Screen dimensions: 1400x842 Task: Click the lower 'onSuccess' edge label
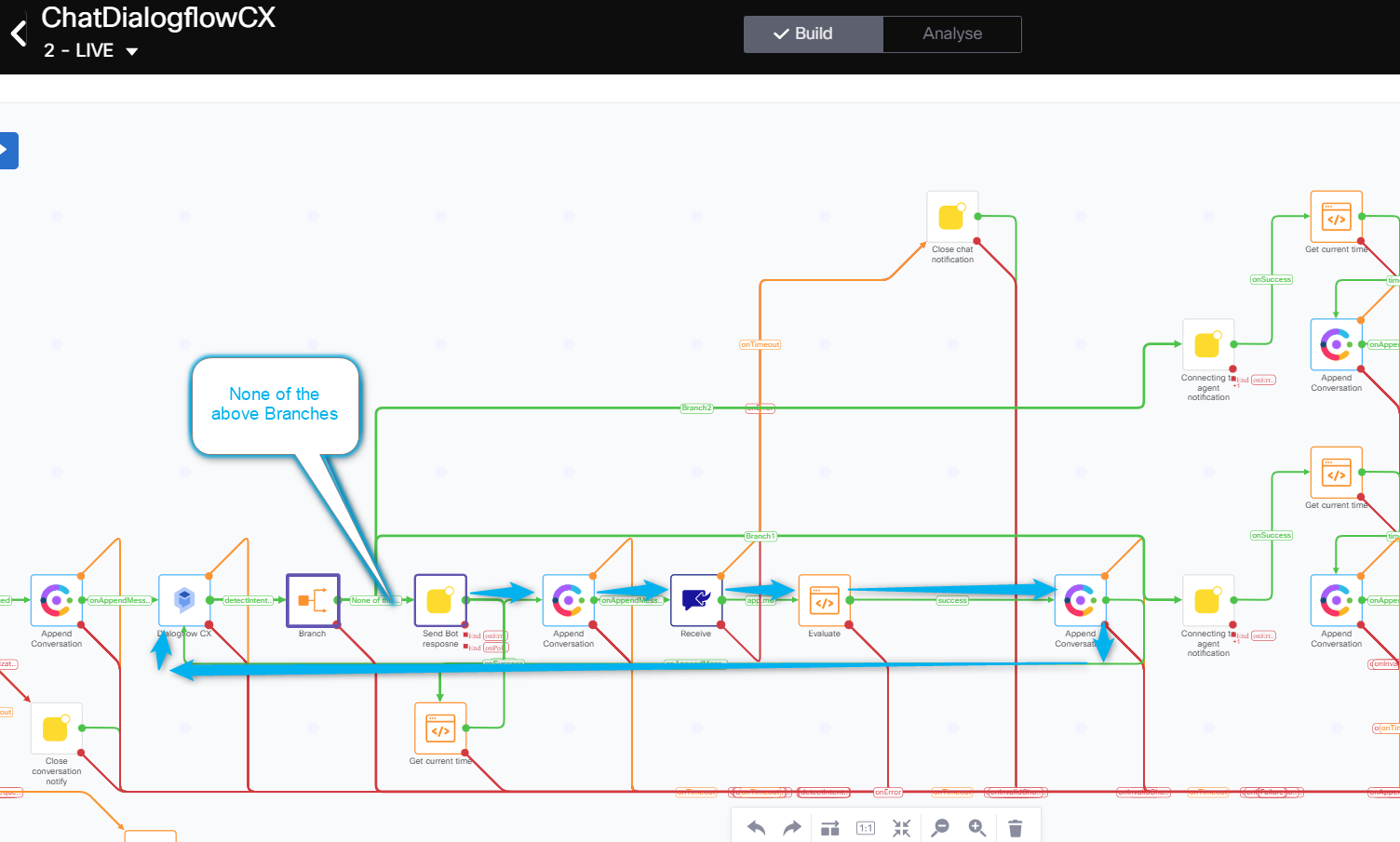[x=1272, y=535]
